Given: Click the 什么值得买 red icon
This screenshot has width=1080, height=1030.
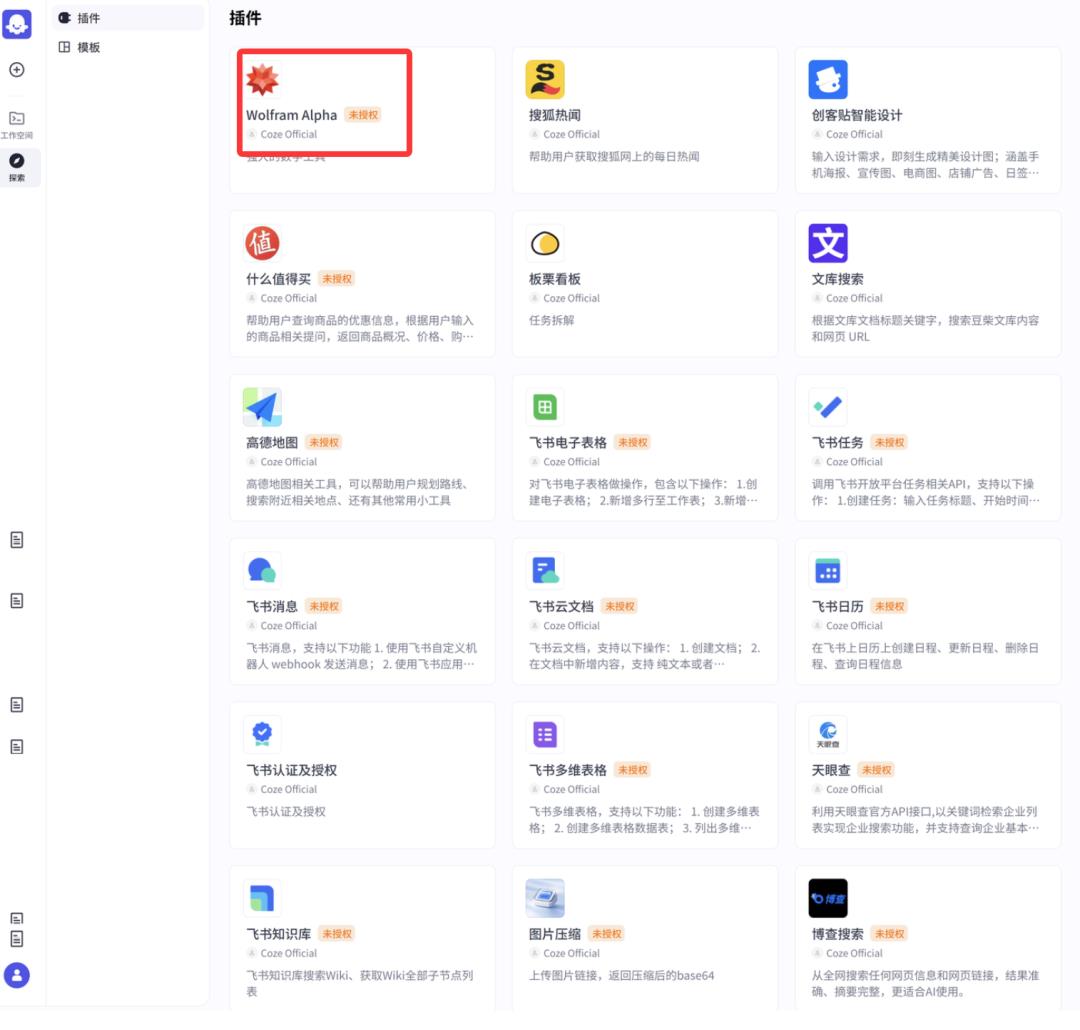Looking at the screenshot, I should (x=262, y=243).
